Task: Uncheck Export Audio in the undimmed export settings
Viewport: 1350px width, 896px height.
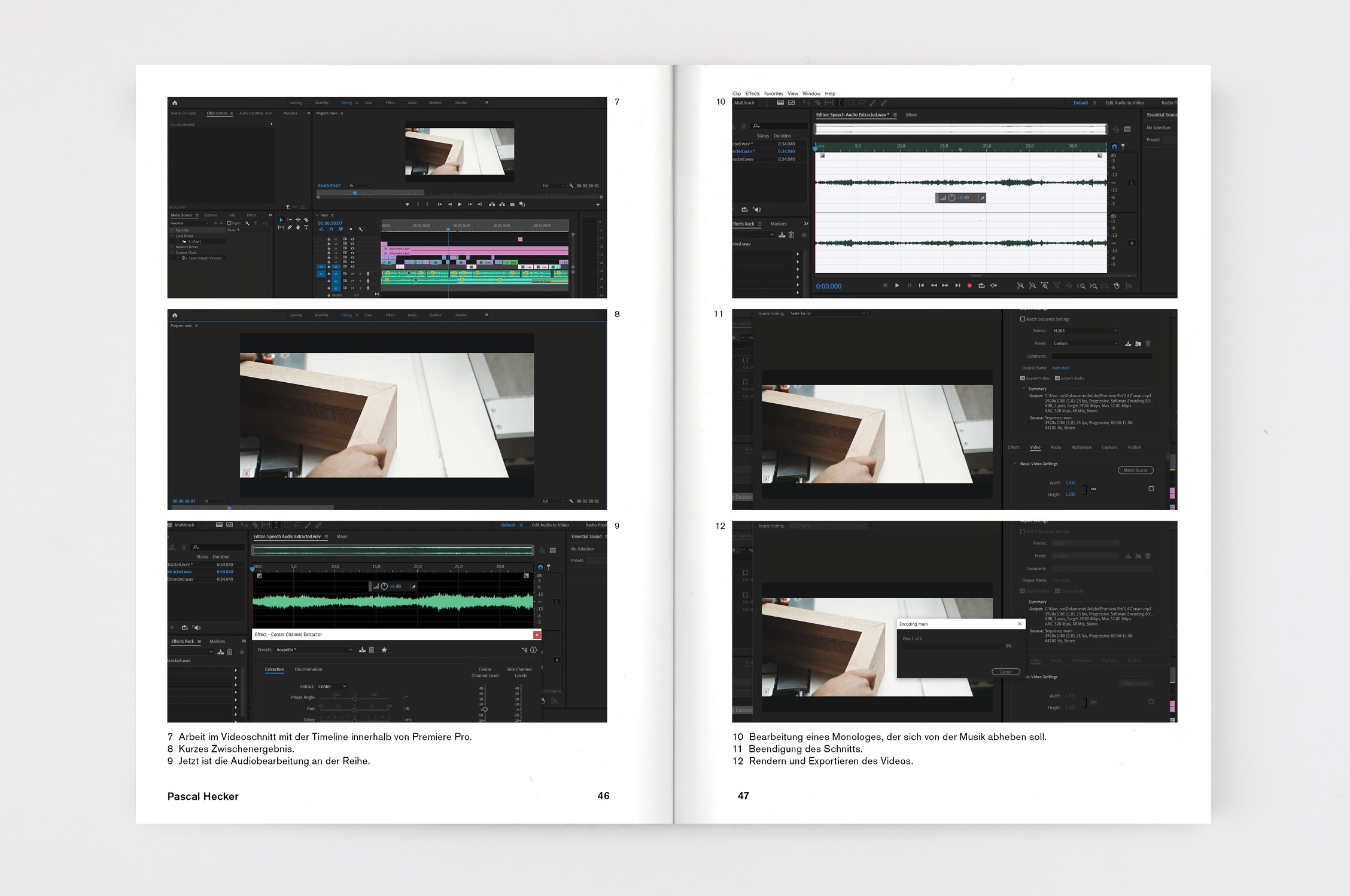Action: [x=1057, y=378]
